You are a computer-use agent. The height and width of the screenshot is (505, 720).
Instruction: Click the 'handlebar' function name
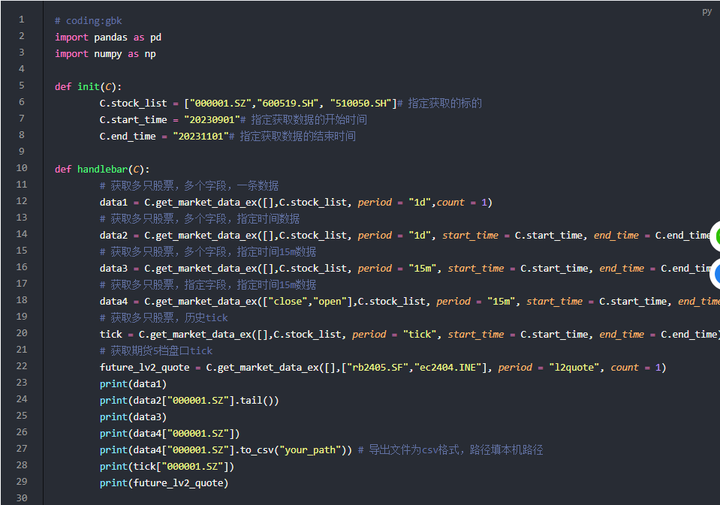(x=102, y=169)
